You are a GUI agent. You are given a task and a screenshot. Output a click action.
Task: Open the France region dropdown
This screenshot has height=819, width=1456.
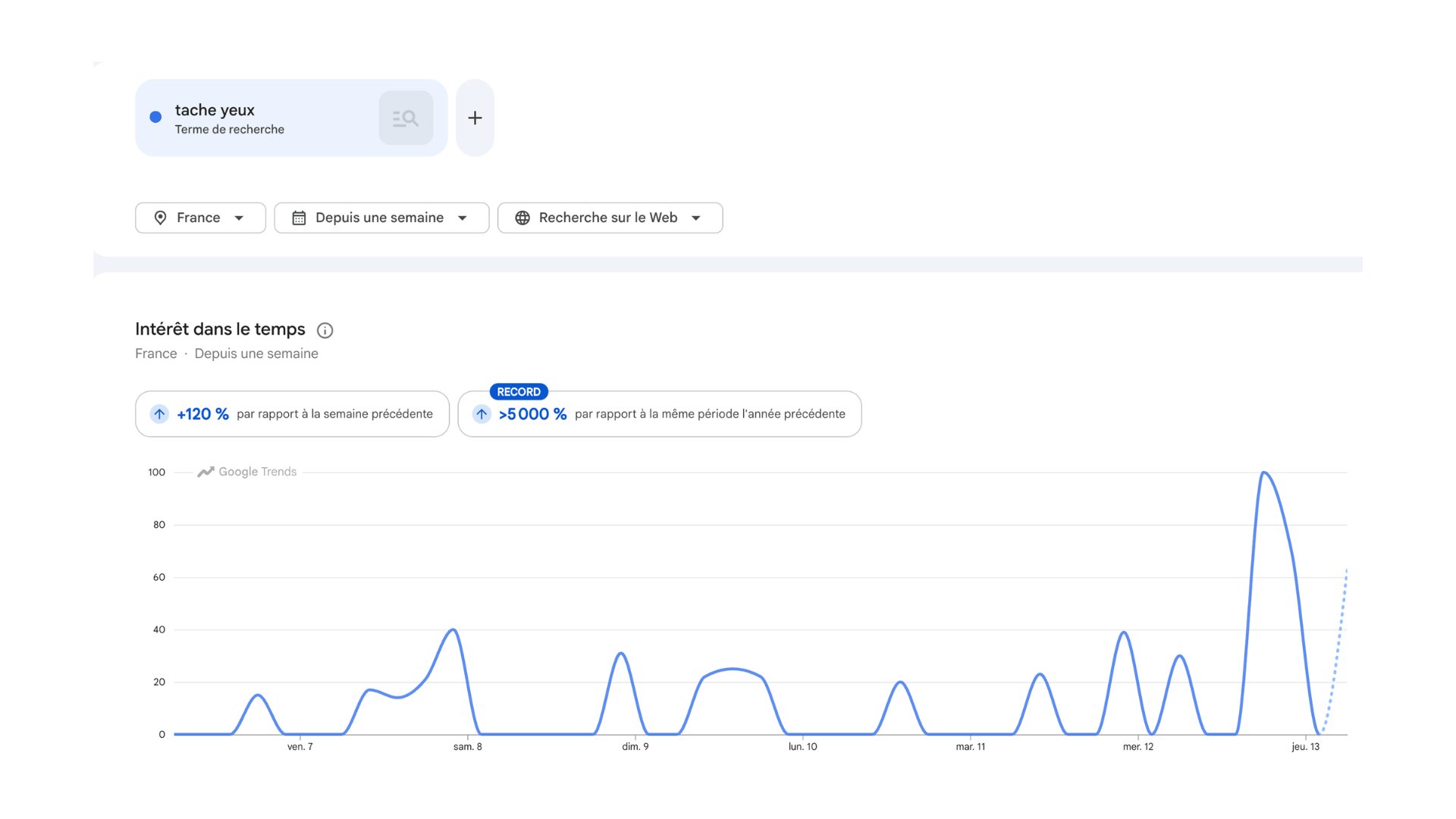click(x=200, y=218)
